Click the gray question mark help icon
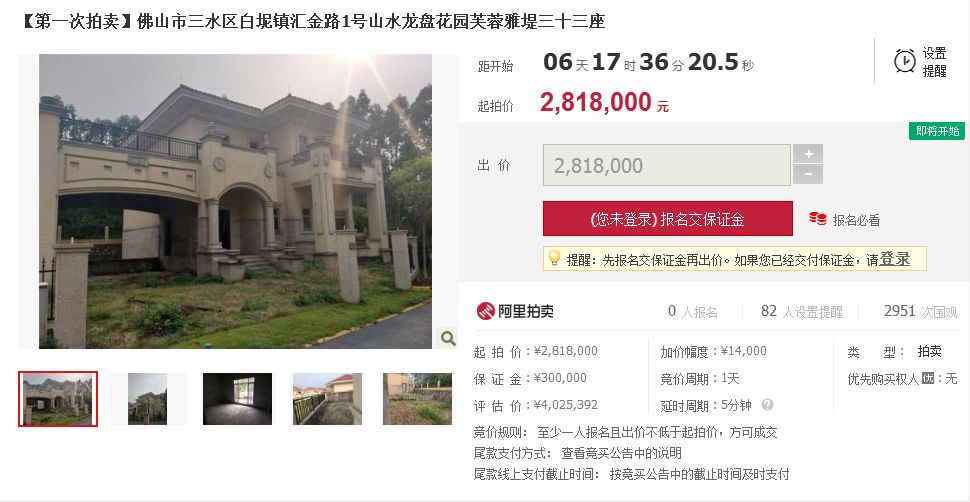970x502 pixels. [x=768, y=405]
